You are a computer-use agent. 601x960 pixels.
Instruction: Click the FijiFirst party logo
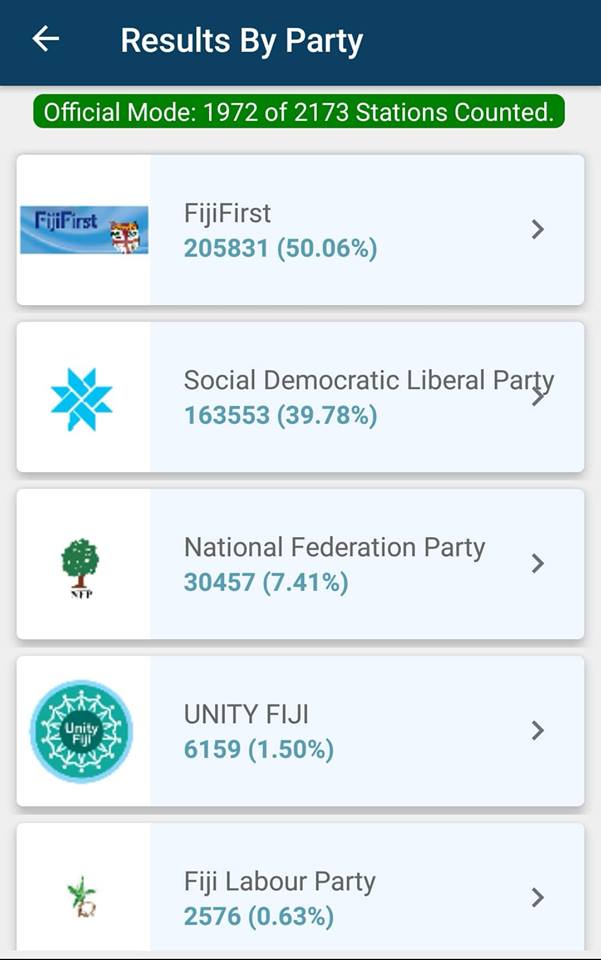pos(84,230)
